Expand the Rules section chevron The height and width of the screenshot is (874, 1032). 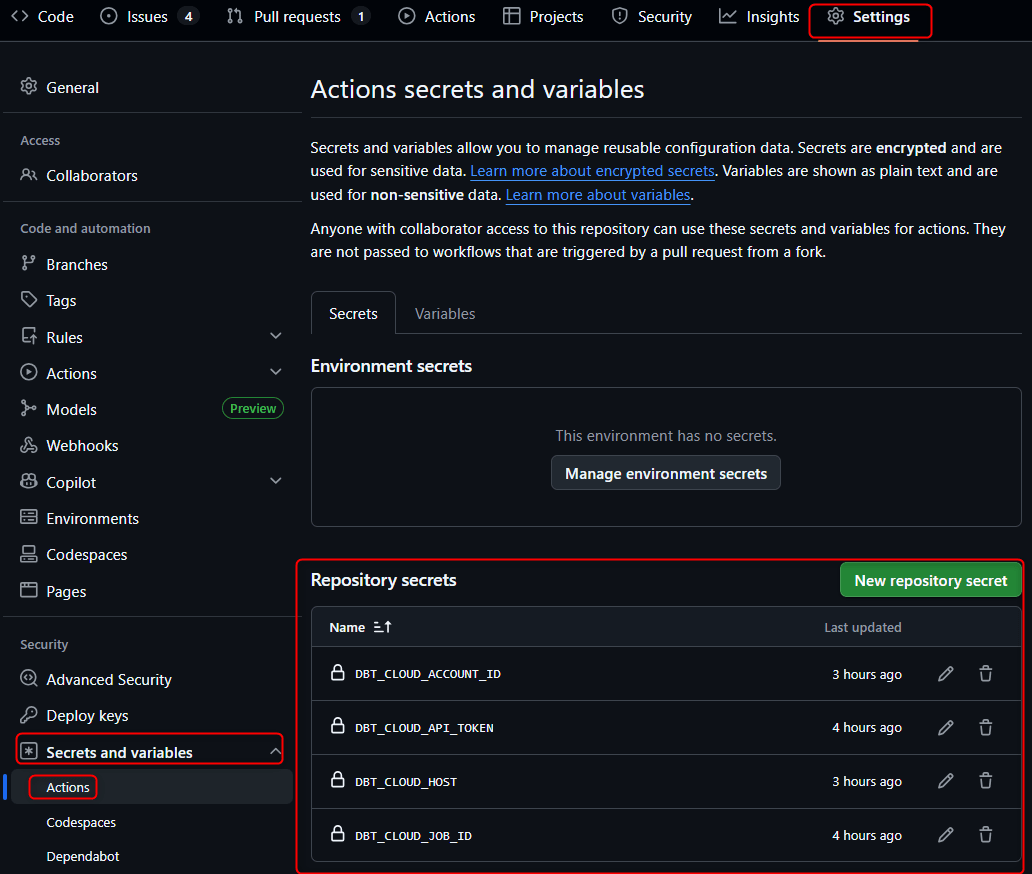pyautogui.click(x=276, y=337)
